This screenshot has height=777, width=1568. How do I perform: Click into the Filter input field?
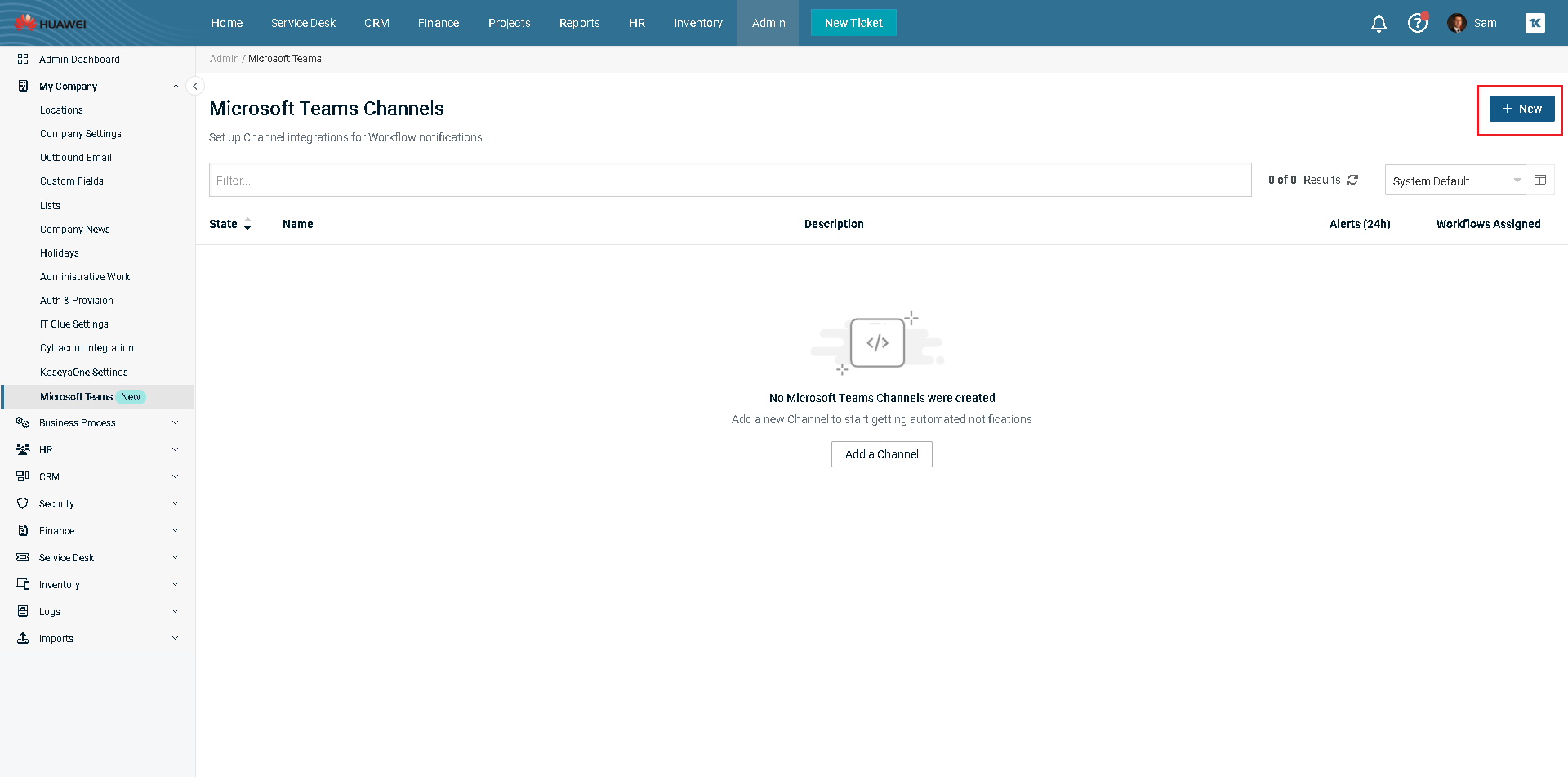(x=730, y=180)
